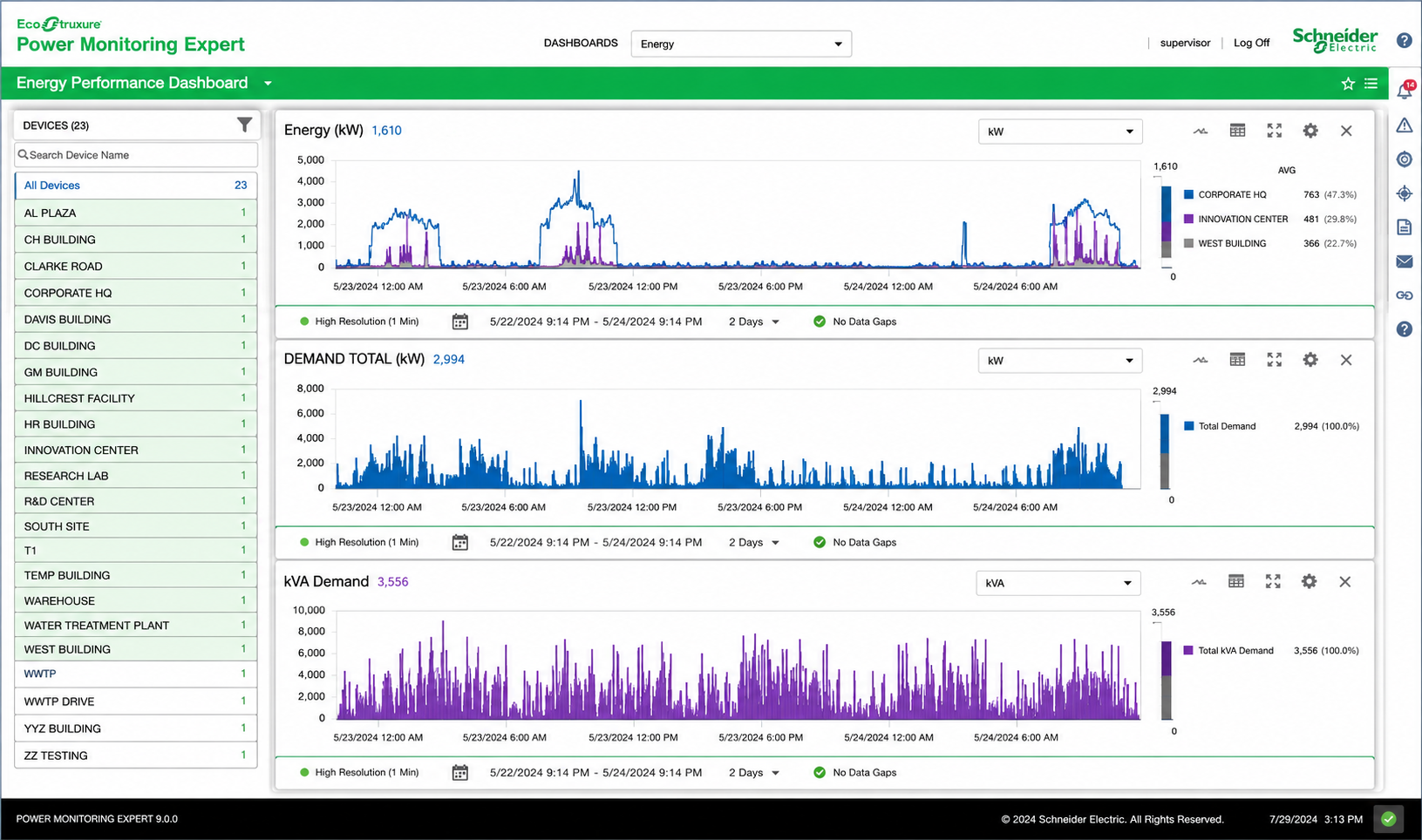Expand Energy Performance Dashboard title menu
Image resolution: width=1422 pixels, height=840 pixels.
(x=268, y=84)
